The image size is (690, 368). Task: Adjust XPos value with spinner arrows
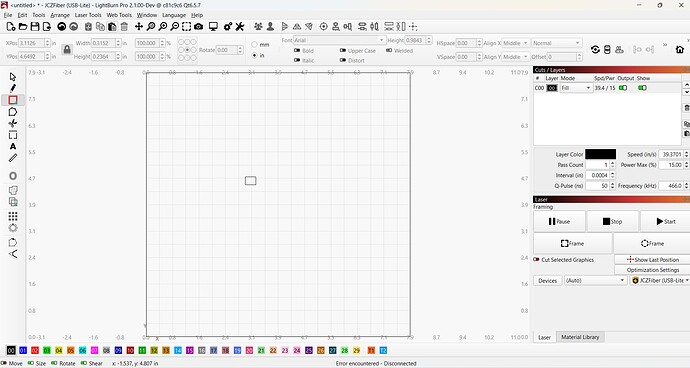(48, 43)
